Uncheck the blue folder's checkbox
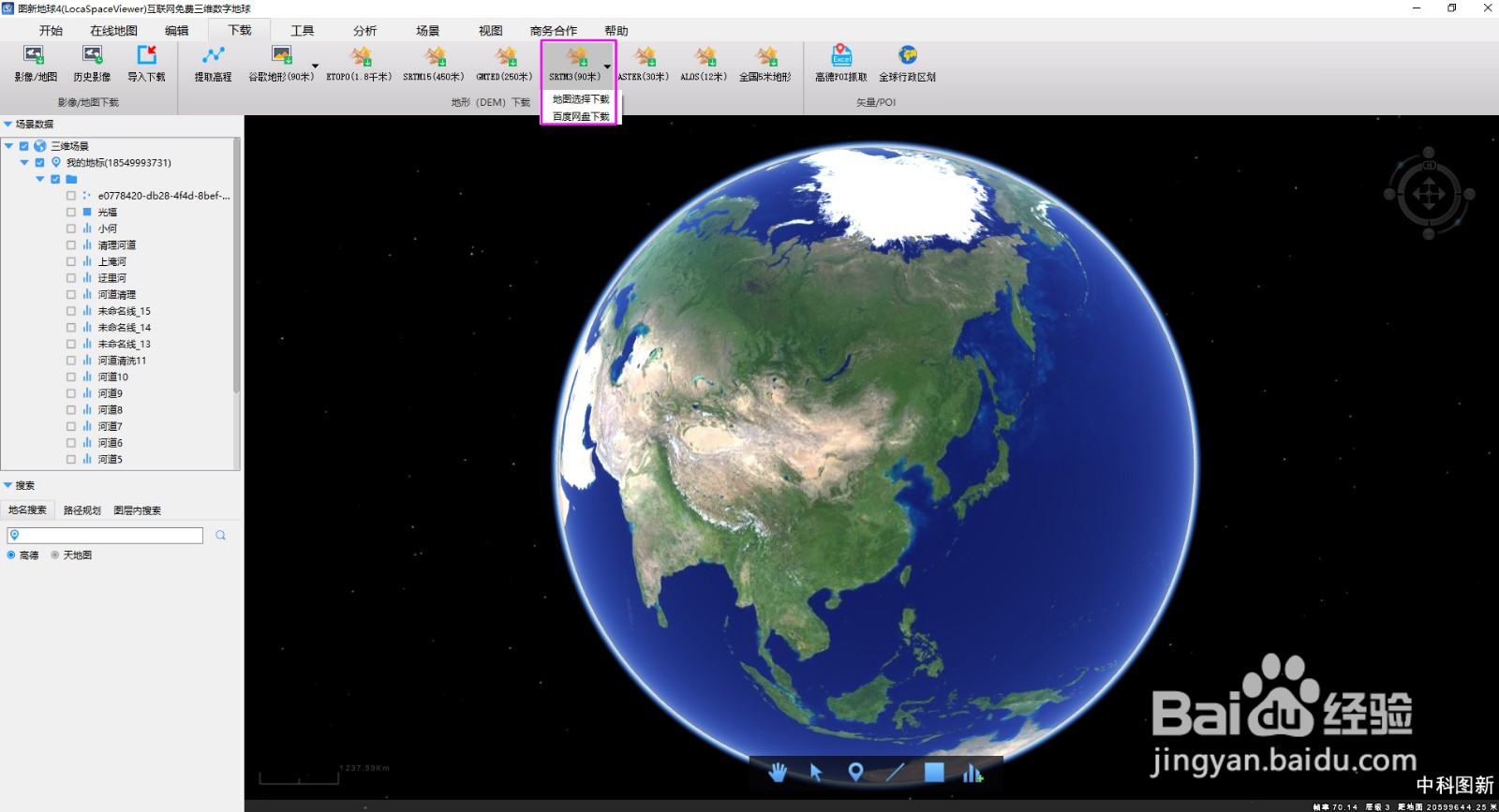The image size is (1499, 812). click(55, 179)
